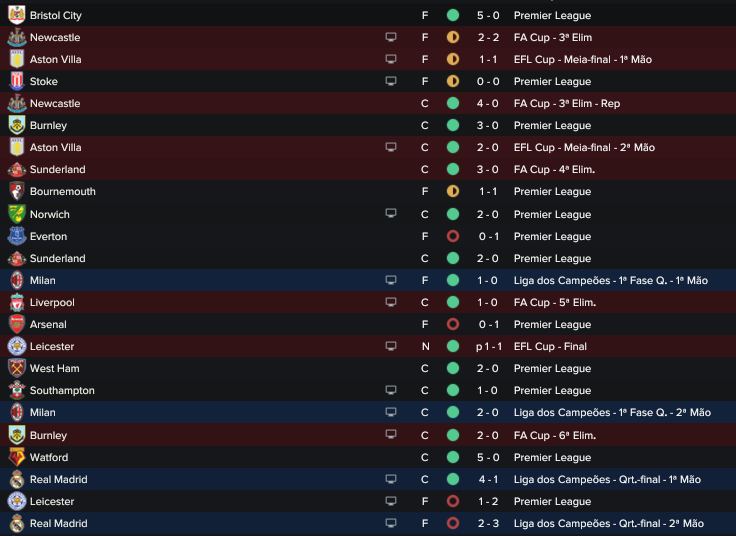Click the green win indicator for Watford match
736x536 pixels.
[x=453, y=457]
